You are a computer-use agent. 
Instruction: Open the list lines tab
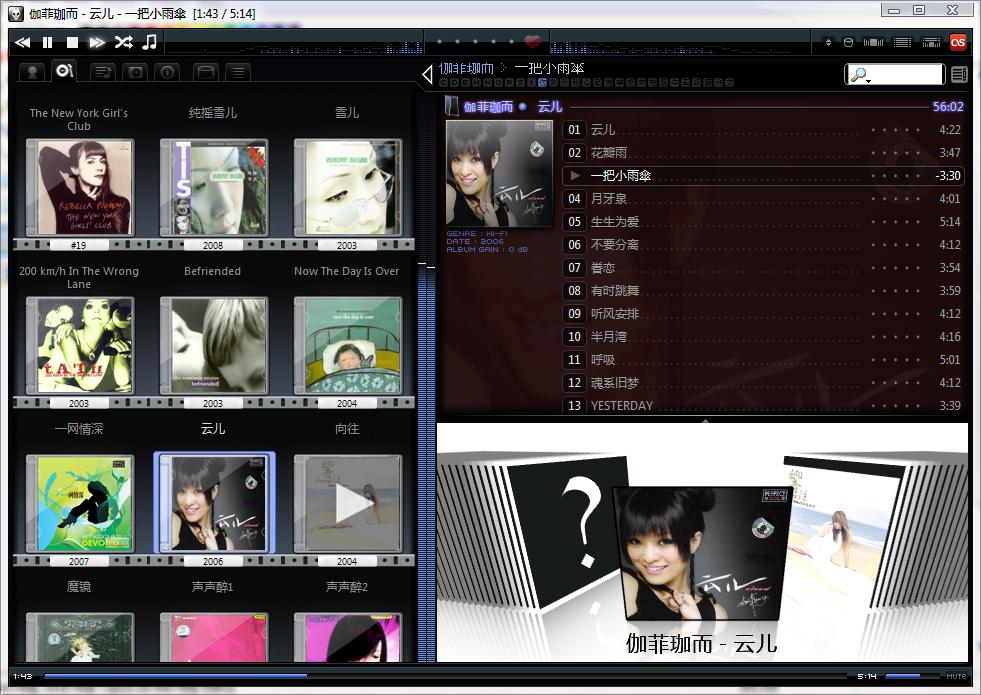point(238,73)
